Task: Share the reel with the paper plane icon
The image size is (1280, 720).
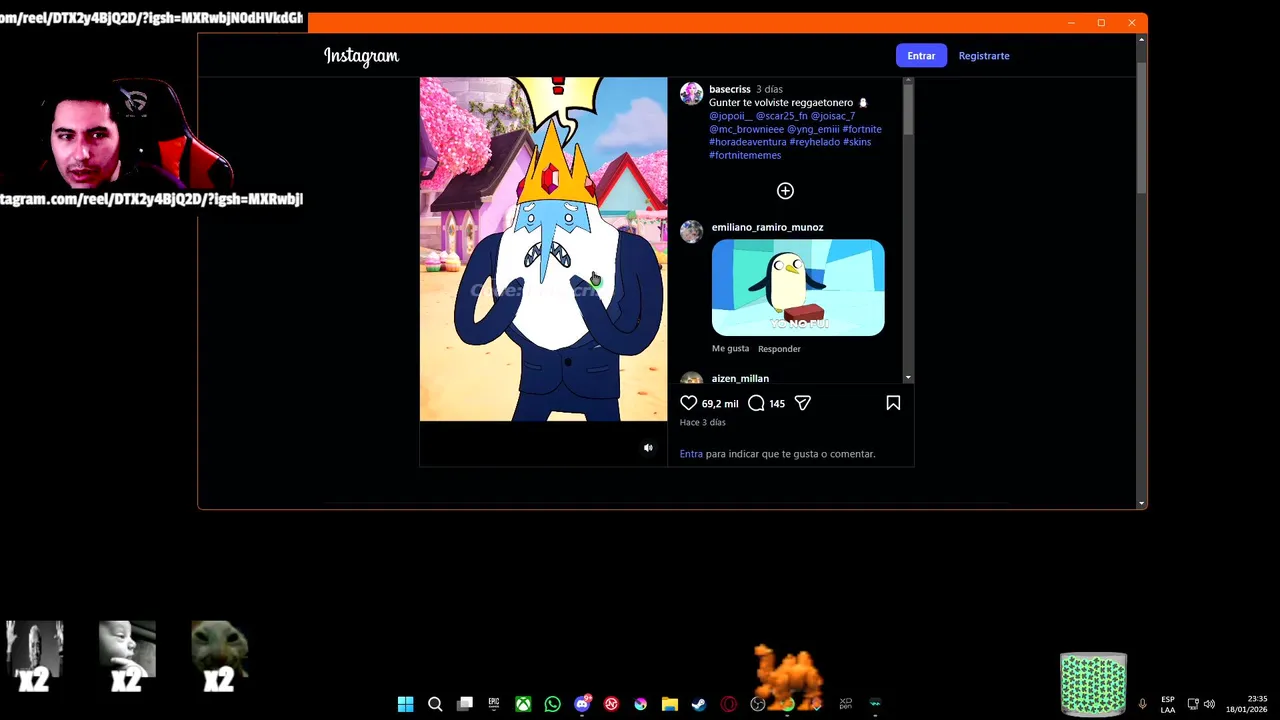Action: pos(803,403)
